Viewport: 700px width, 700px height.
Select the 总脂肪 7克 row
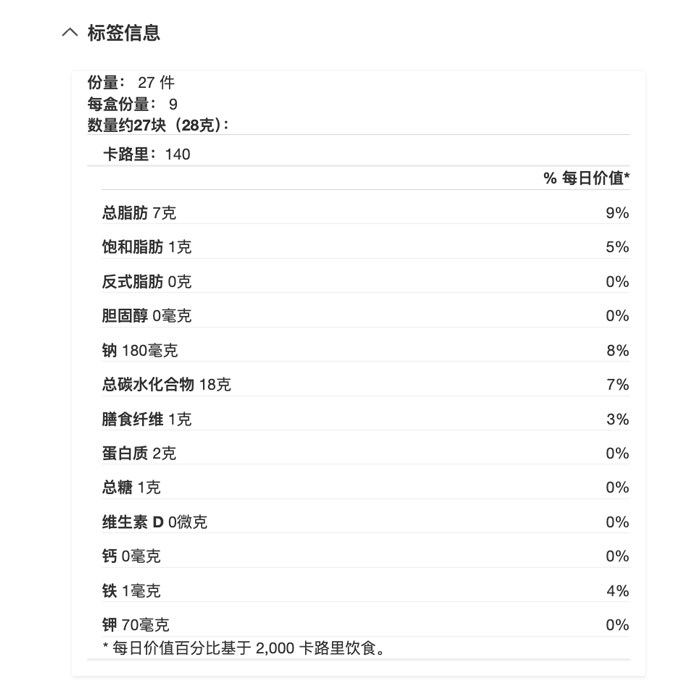(x=366, y=212)
